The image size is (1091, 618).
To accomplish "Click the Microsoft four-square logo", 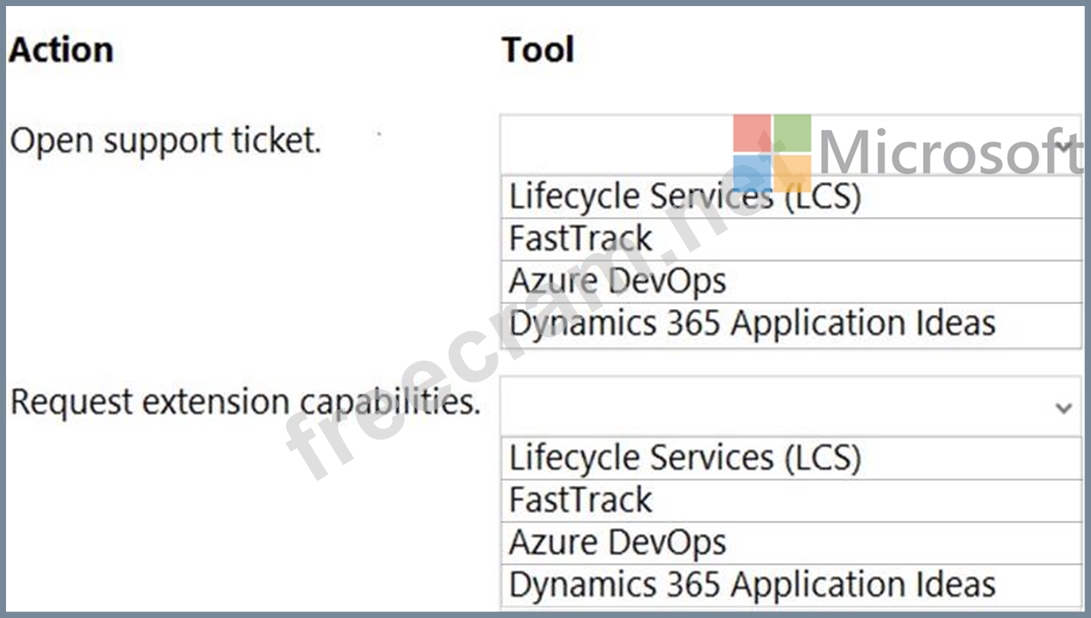I will [771, 153].
